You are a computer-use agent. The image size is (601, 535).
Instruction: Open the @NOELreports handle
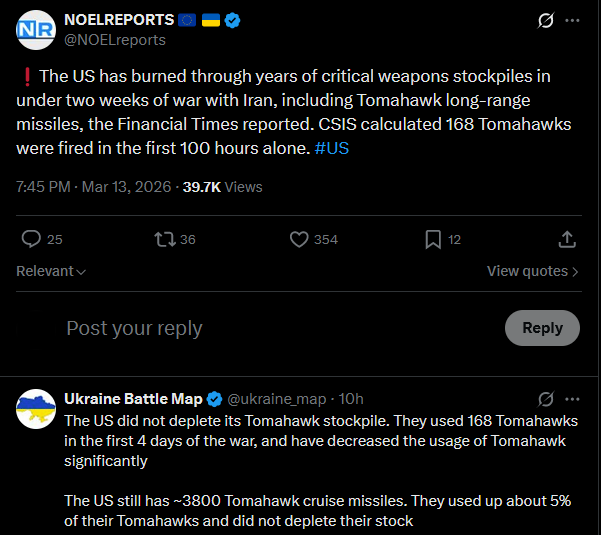point(115,40)
